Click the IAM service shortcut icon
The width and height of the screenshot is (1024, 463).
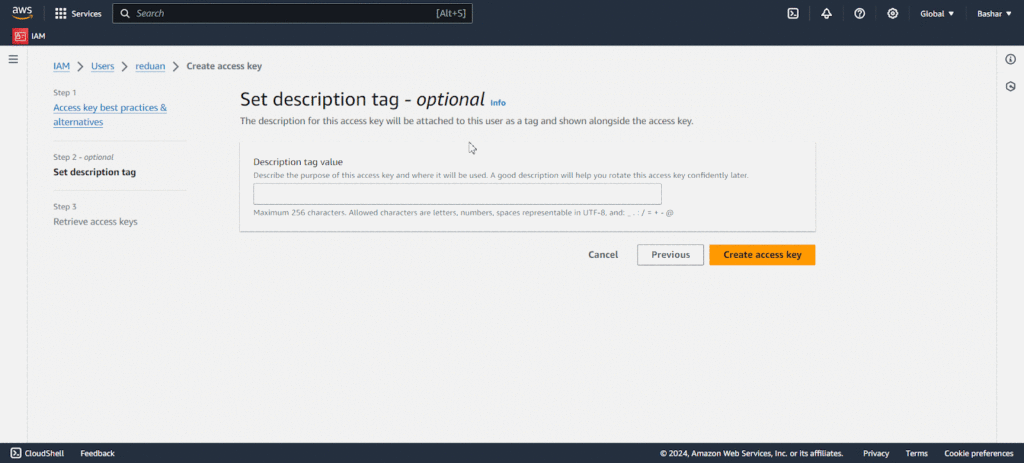coord(20,36)
